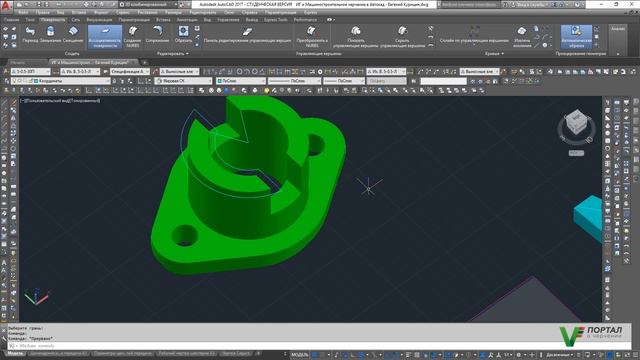
Task: Open the Спецификация table style dropdown
Action: click(130, 71)
